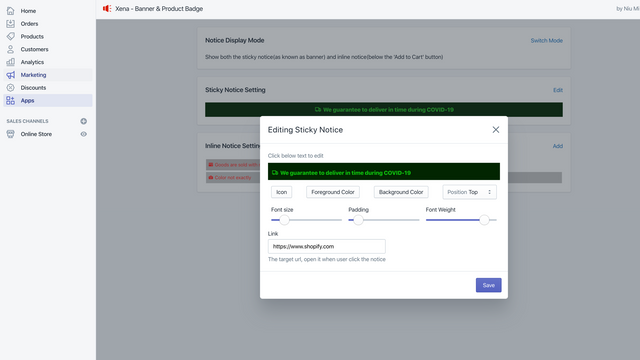Screen dimensions: 640x360
Task: Add a sales channel with plus icon
Action: 84,121
